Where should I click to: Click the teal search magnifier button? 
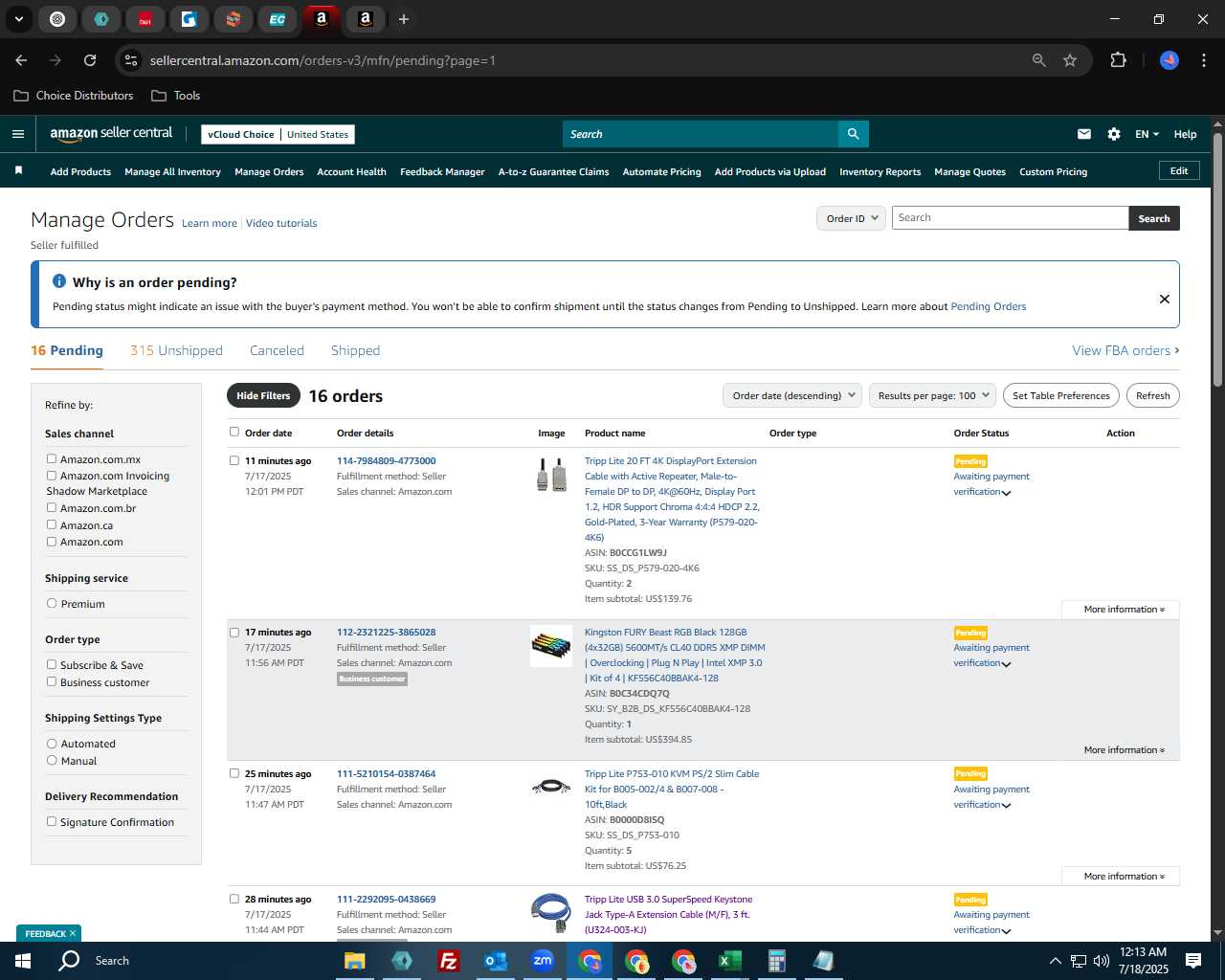pos(853,134)
